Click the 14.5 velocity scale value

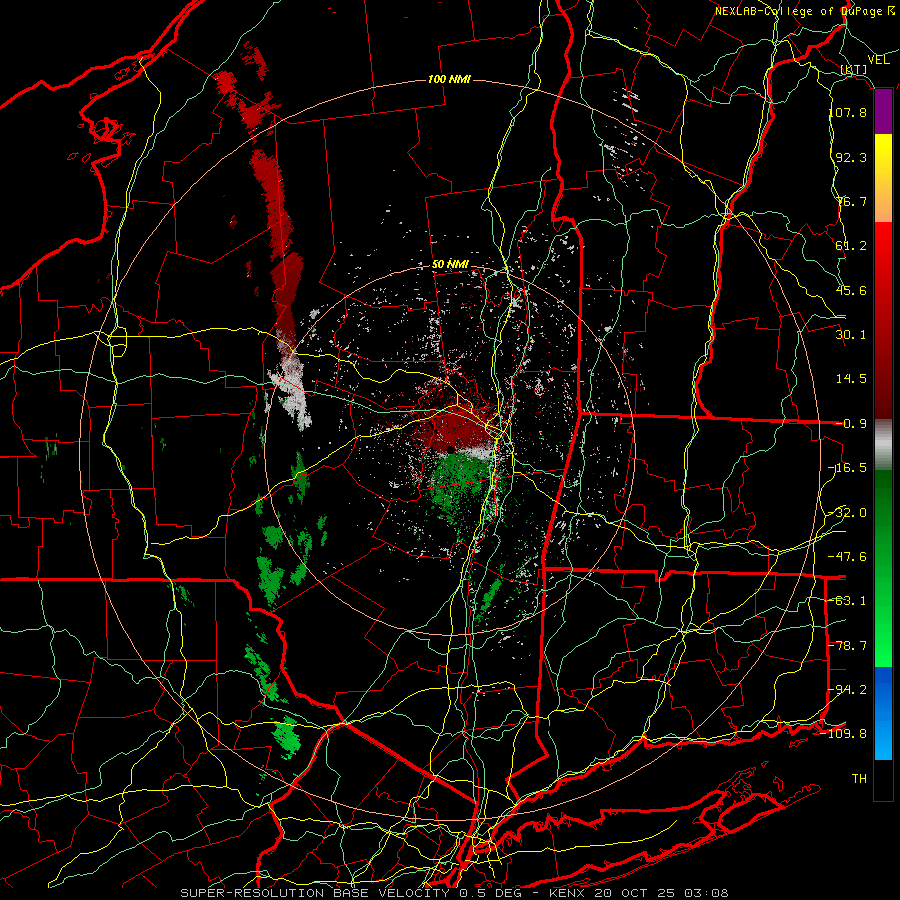851,379
